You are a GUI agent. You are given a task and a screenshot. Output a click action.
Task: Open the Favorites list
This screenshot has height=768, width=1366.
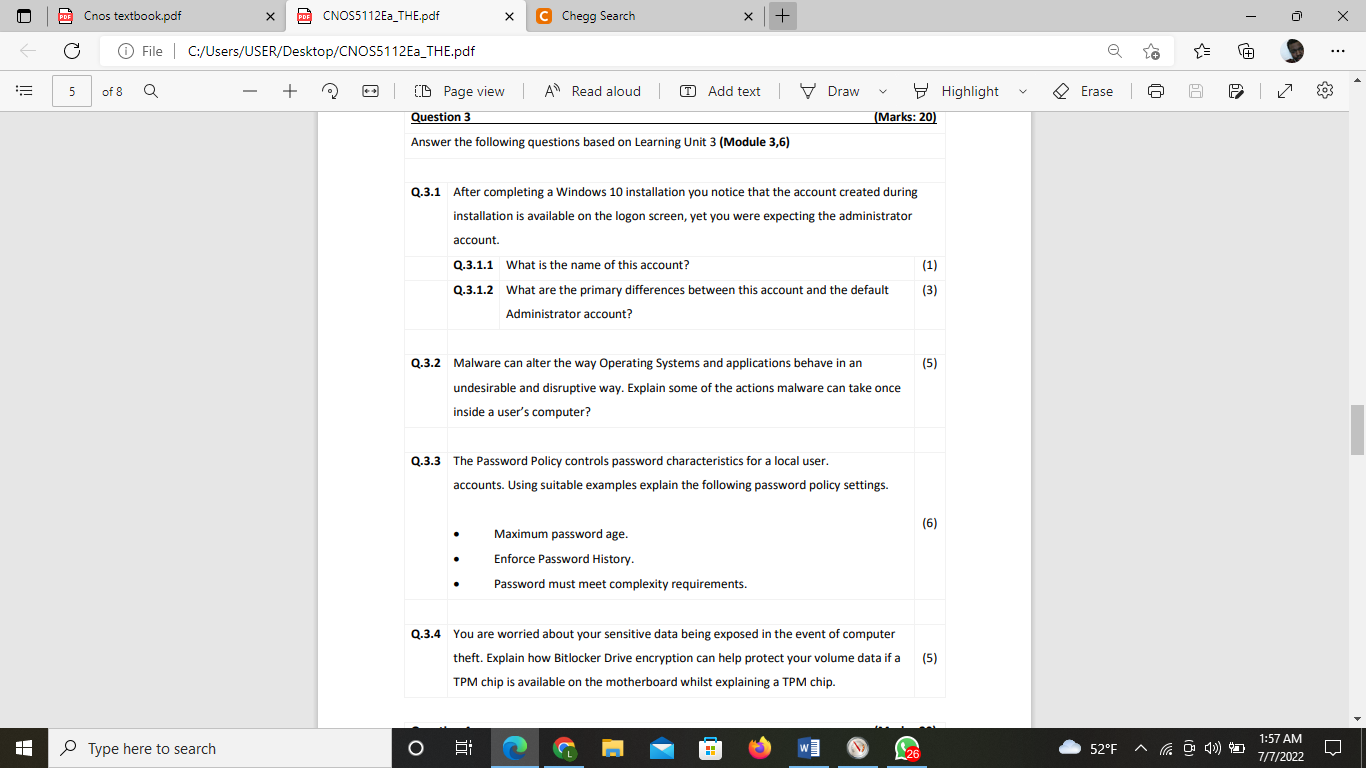click(x=1202, y=51)
